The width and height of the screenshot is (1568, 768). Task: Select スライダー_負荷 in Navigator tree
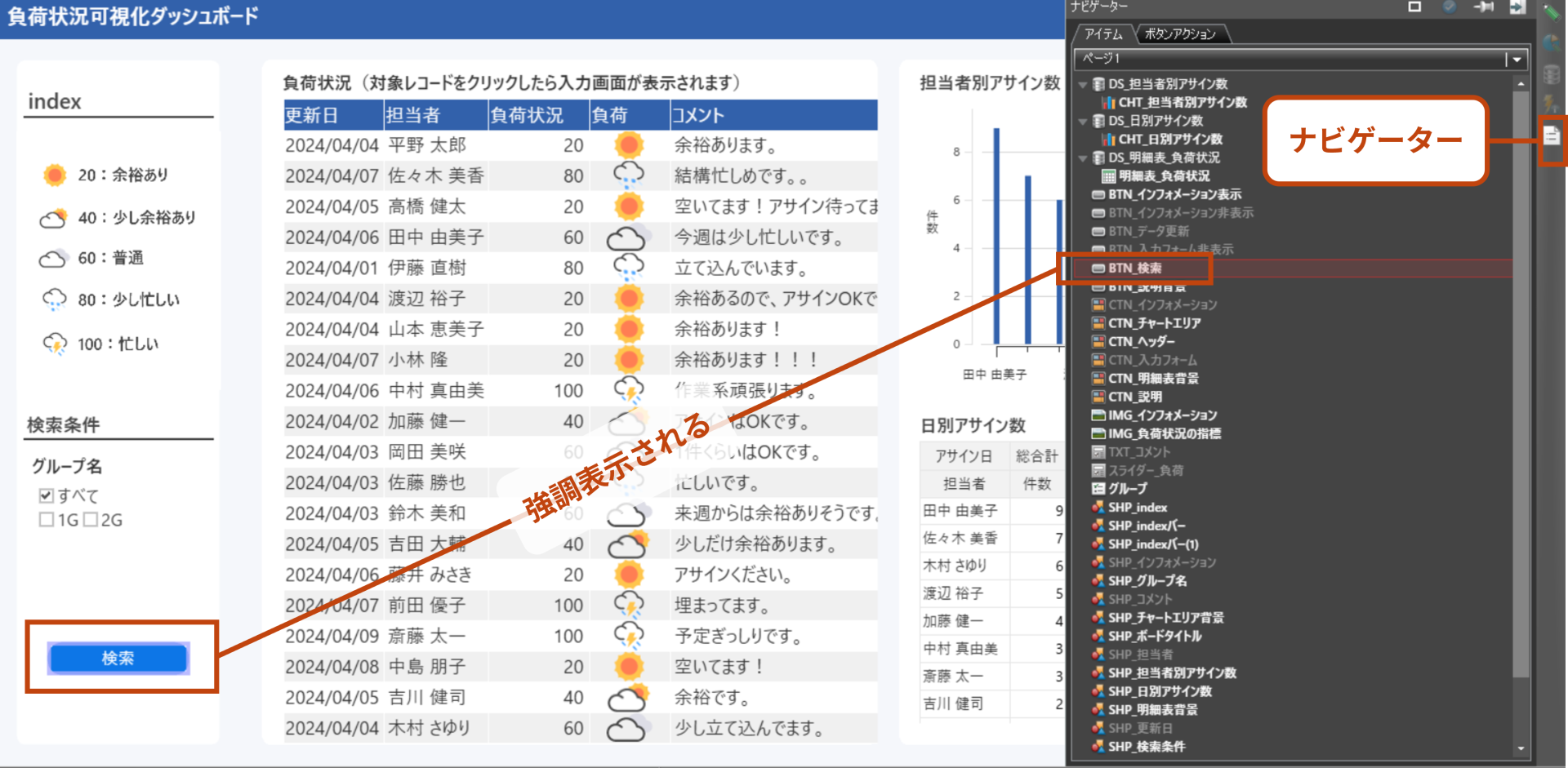1145,471
